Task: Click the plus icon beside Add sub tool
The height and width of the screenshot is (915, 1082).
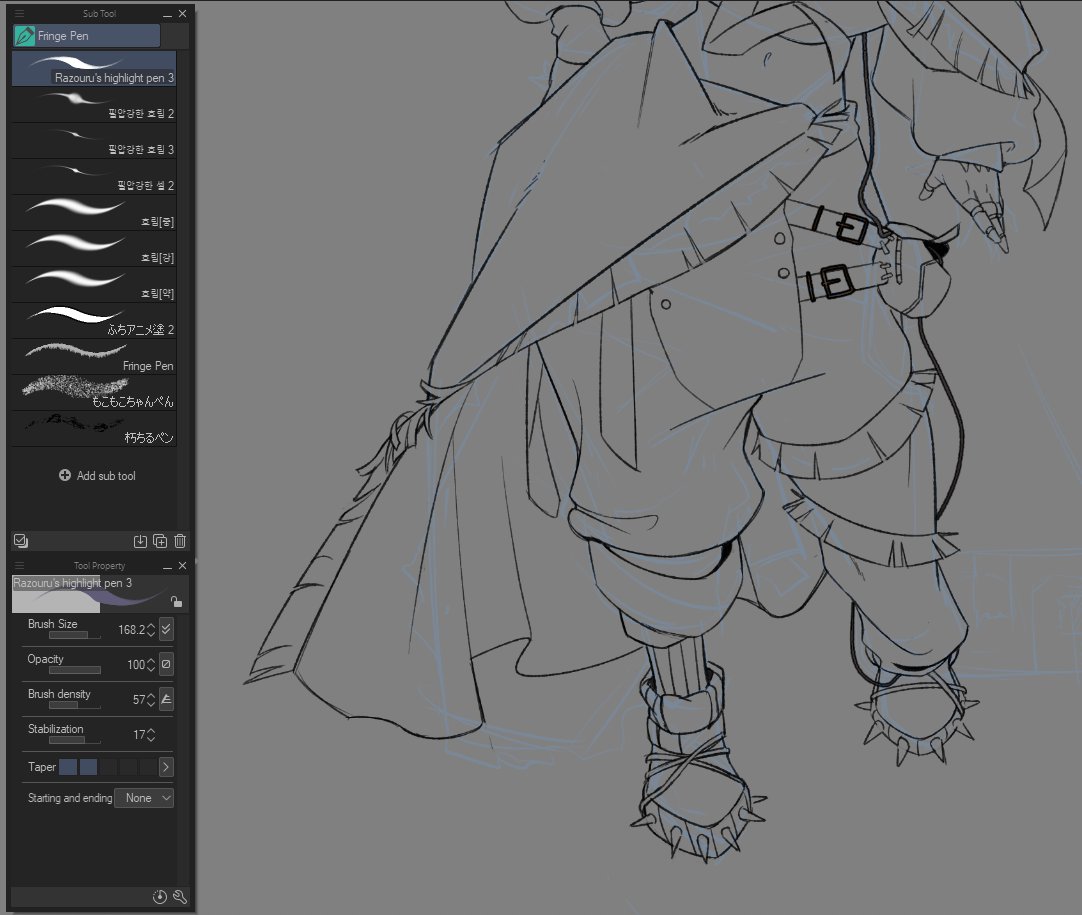Action: [65, 475]
